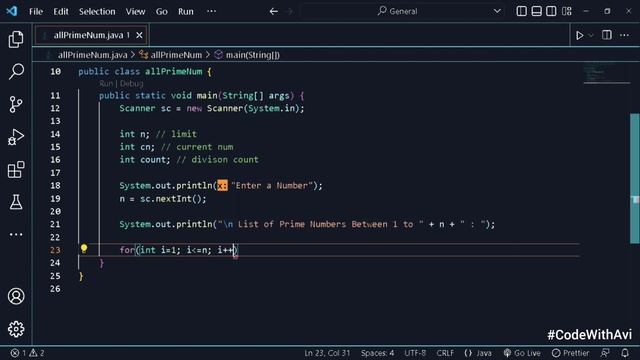640x360 pixels.
Task: Open notifications bell in status bar
Action: tap(625, 353)
